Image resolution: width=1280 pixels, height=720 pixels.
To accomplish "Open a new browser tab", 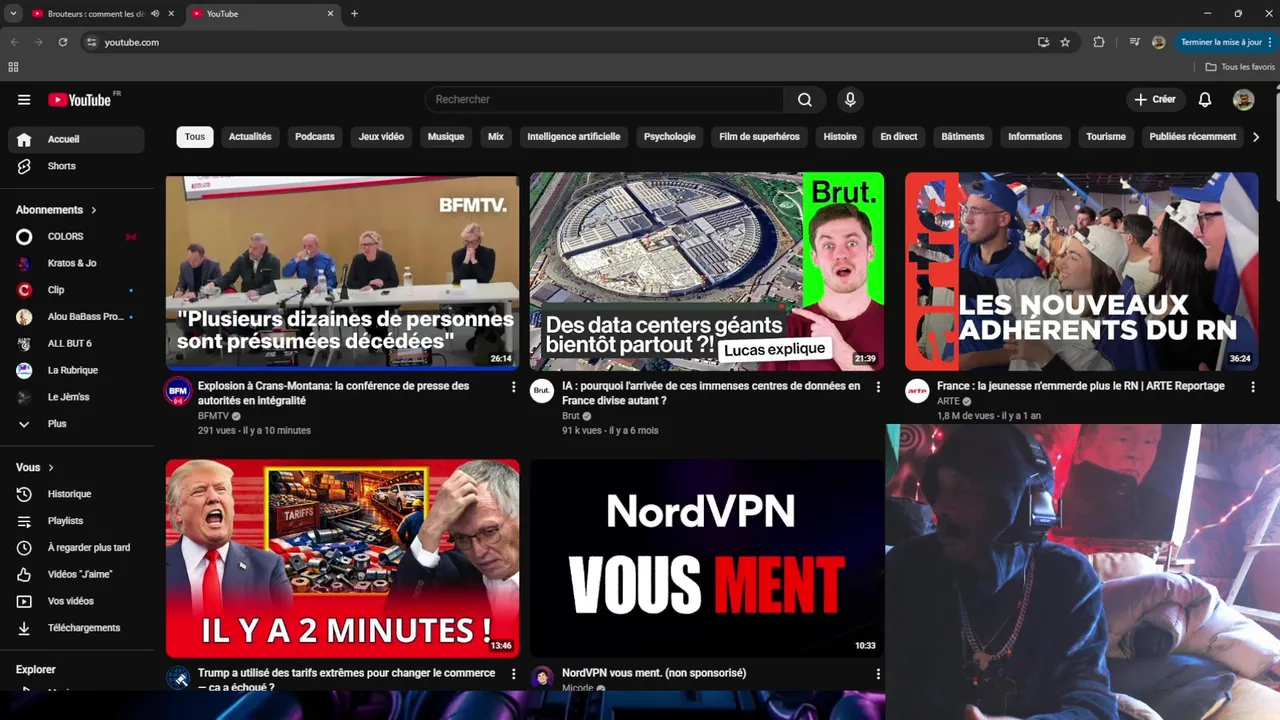I will tap(354, 14).
